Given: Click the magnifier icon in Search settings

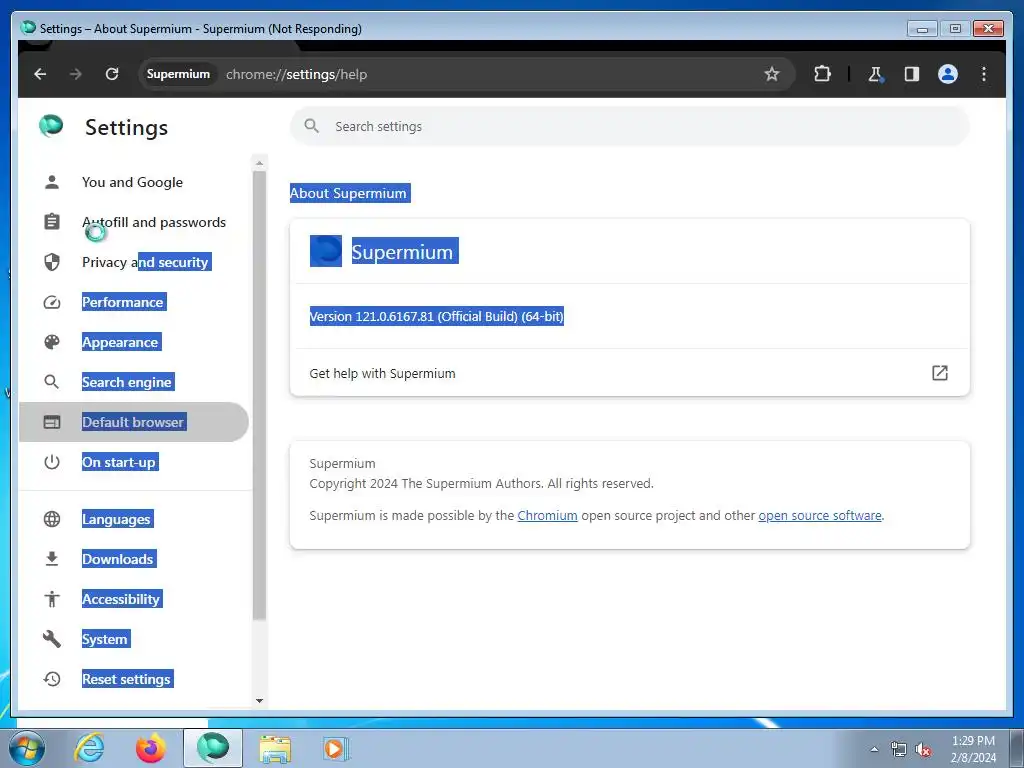Looking at the screenshot, I should tap(312, 126).
